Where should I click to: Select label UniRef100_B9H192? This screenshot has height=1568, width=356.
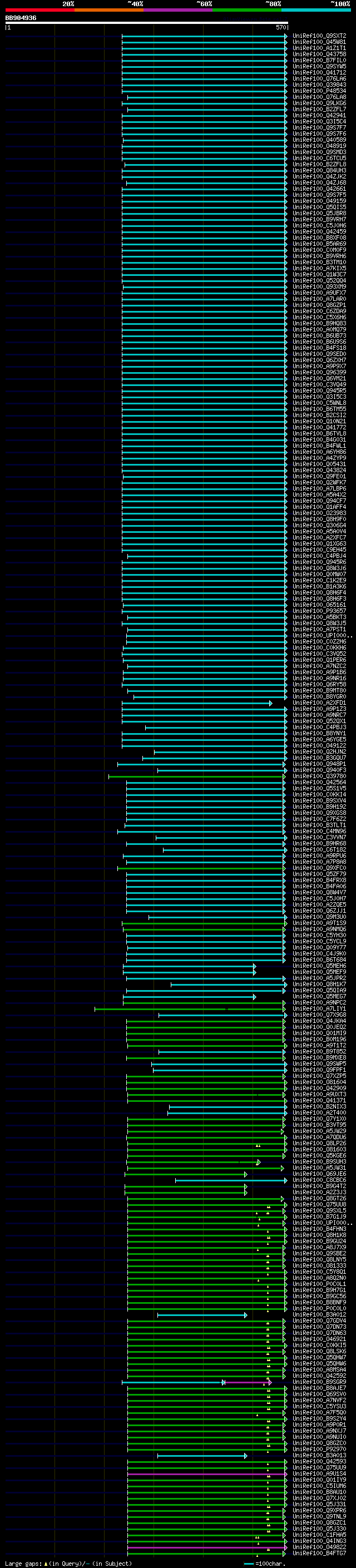(x=319, y=807)
